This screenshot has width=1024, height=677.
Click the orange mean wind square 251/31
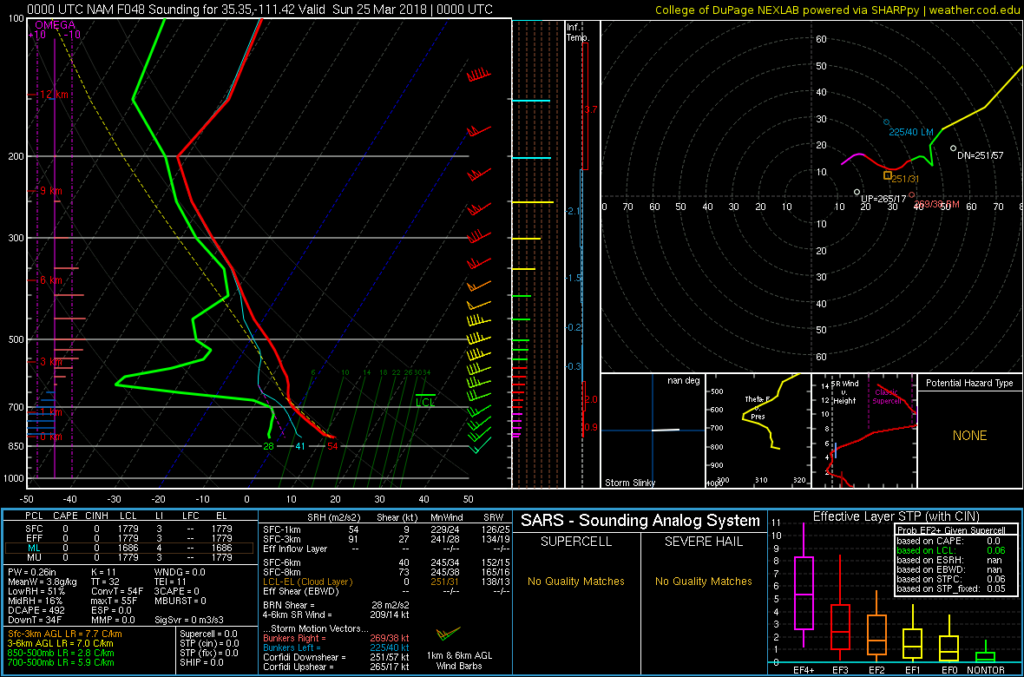pos(887,175)
